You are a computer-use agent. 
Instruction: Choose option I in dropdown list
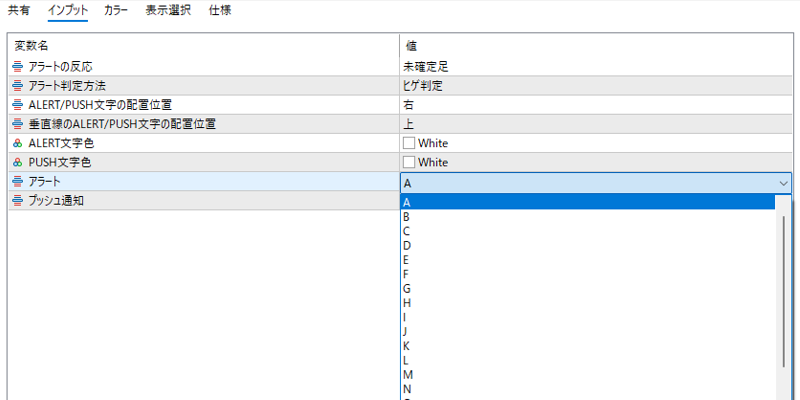588,317
